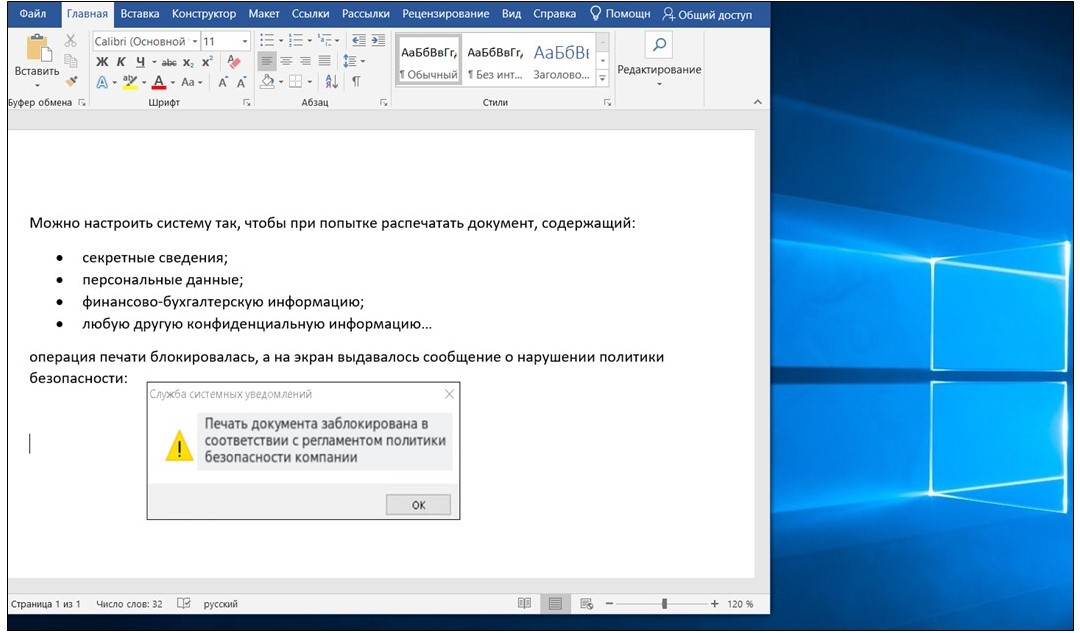Click the Shading paint bucket icon
The height and width of the screenshot is (633, 1080).
(267, 81)
